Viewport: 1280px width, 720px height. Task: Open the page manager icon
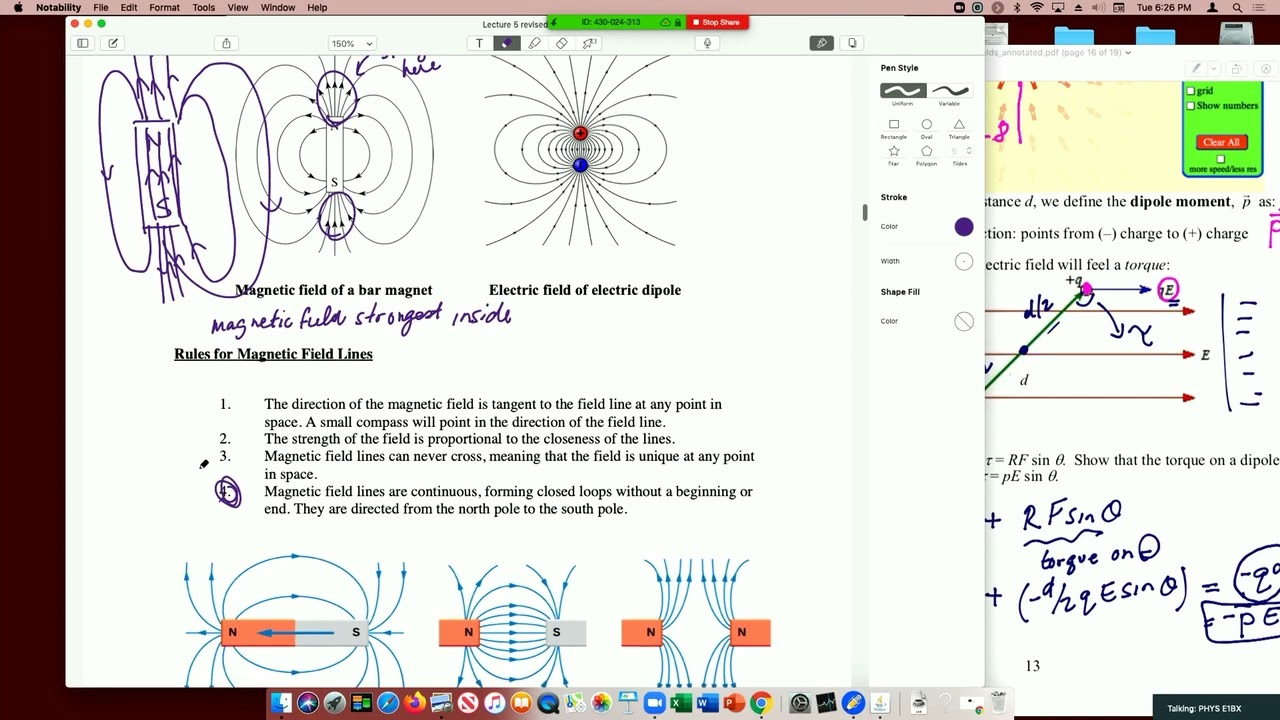[x=852, y=43]
